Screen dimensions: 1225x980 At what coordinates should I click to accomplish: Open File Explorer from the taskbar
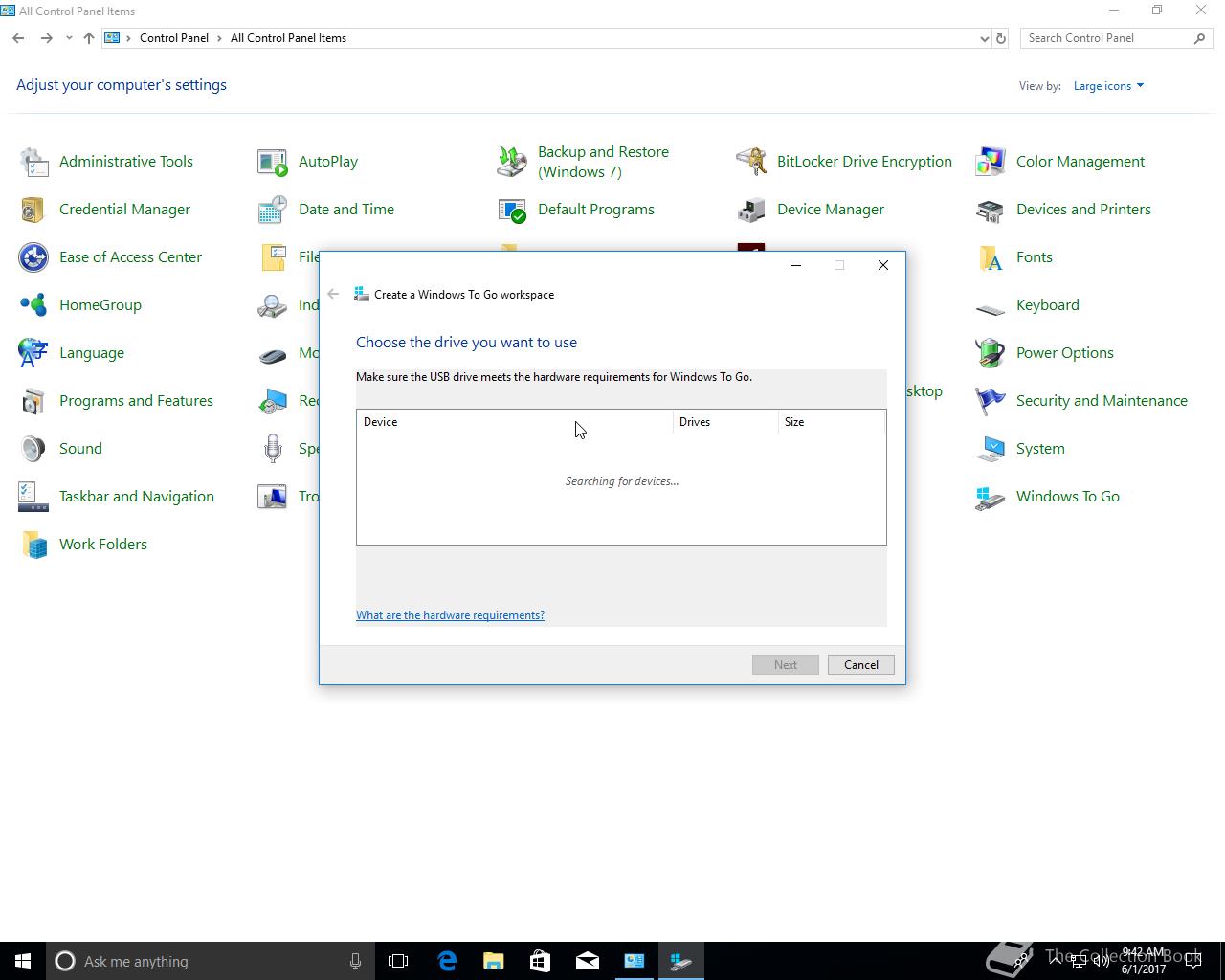pos(494,961)
